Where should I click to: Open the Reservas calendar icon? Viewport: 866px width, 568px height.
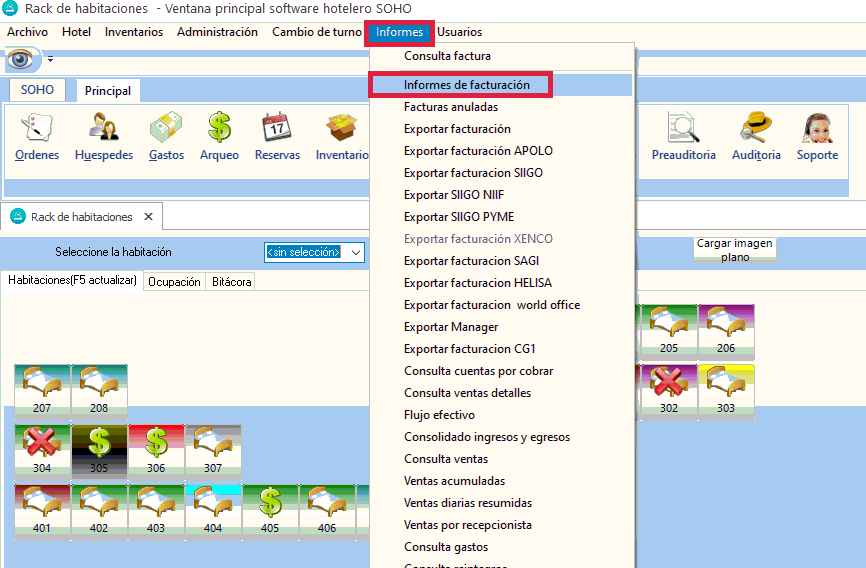click(x=277, y=136)
